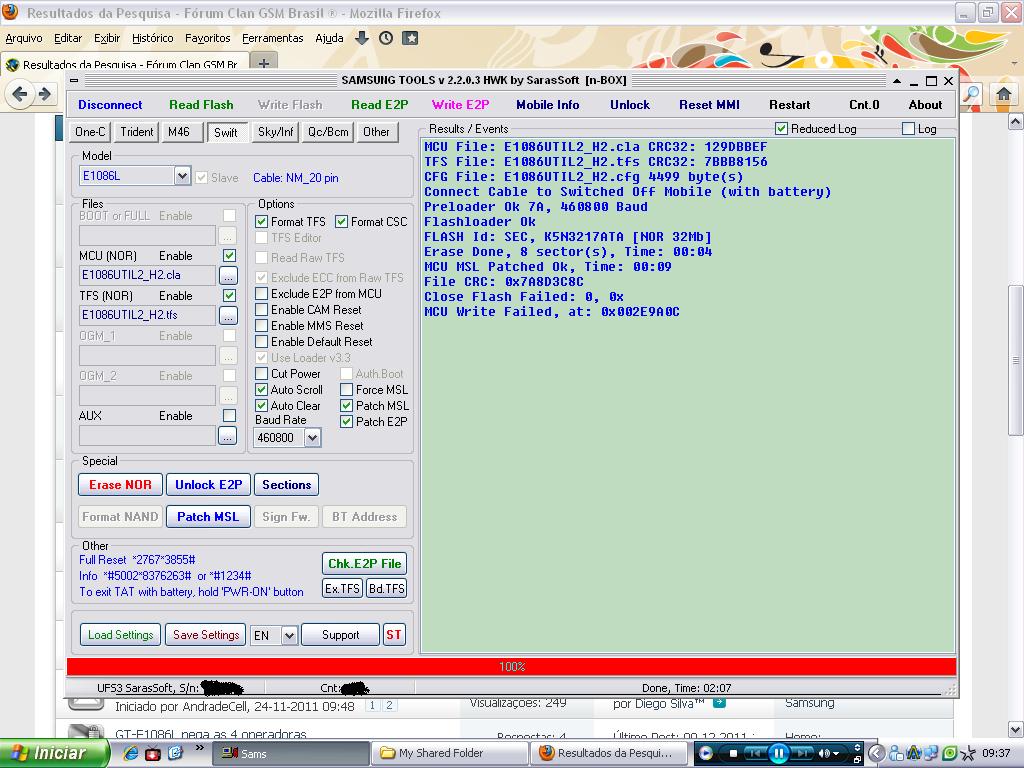Click the user messenger icon in the system tray

[x=895, y=754]
